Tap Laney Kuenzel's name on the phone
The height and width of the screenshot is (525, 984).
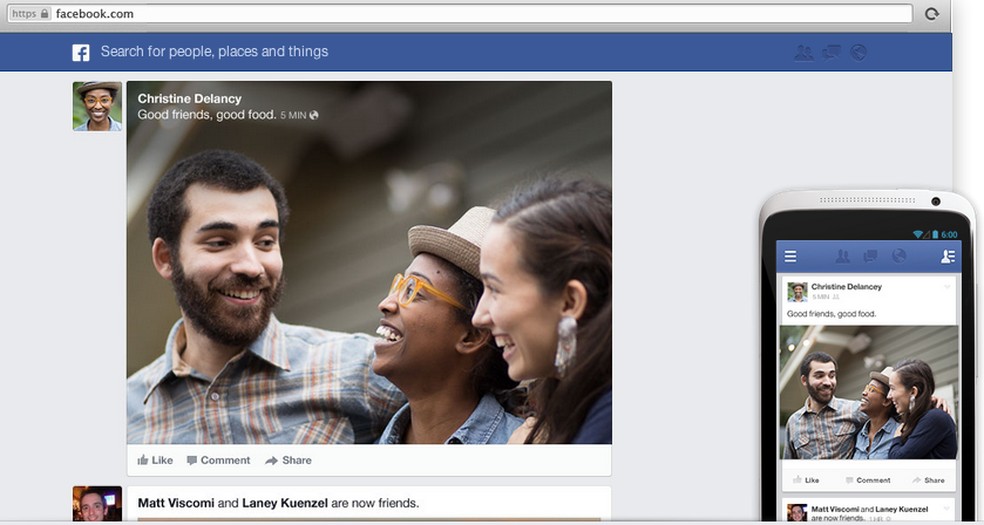tap(900, 509)
